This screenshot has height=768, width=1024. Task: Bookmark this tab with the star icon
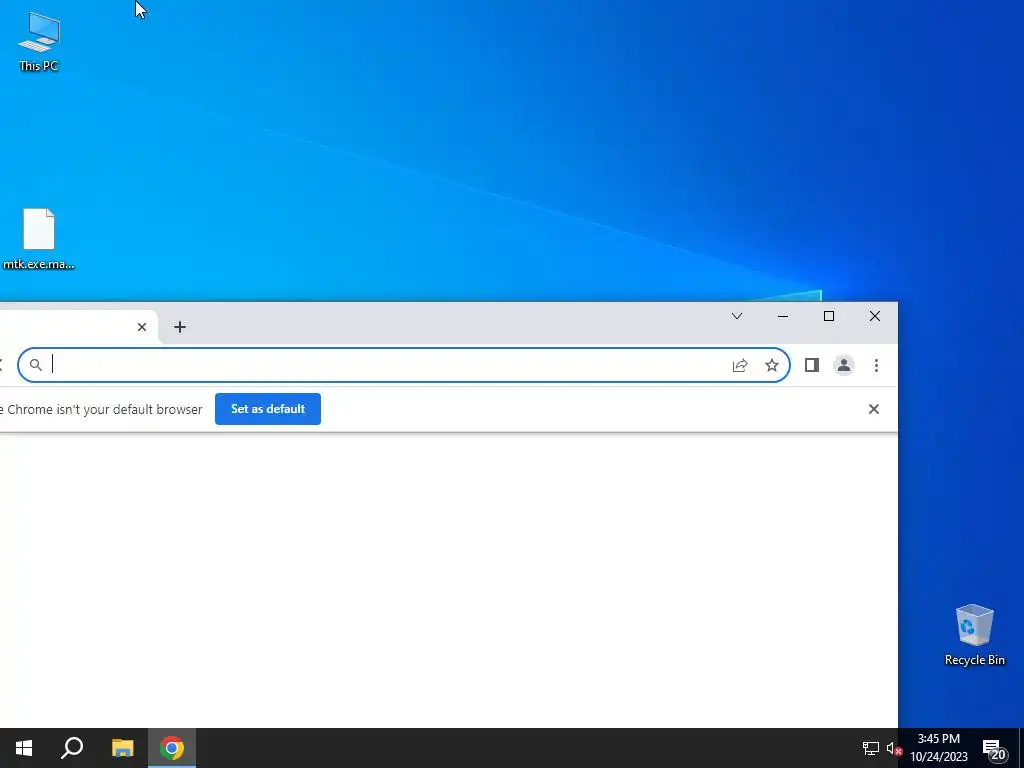pyautogui.click(x=772, y=365)
